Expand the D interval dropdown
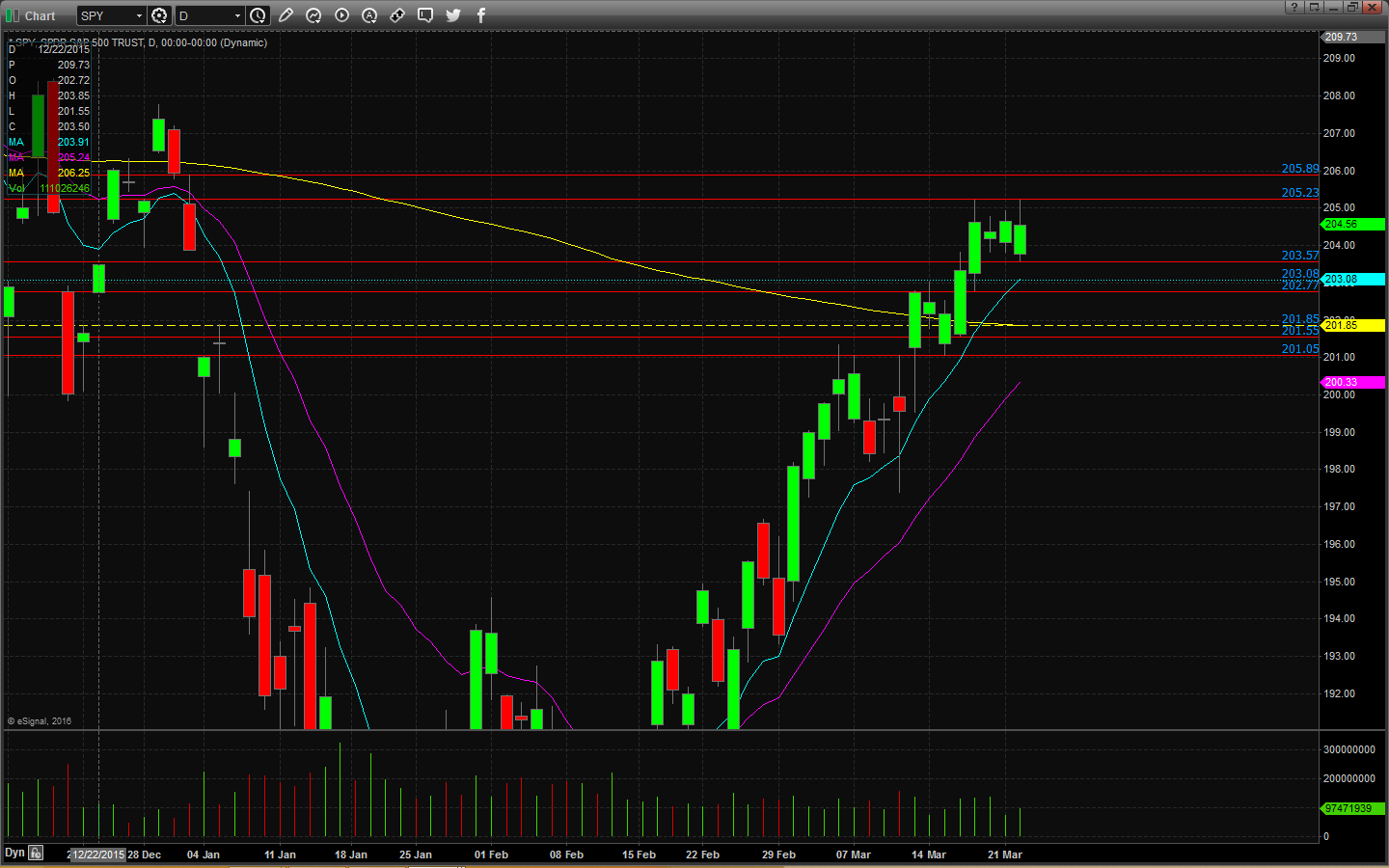1389x868 pixels. pyautogui.click(x=237, y=15)
